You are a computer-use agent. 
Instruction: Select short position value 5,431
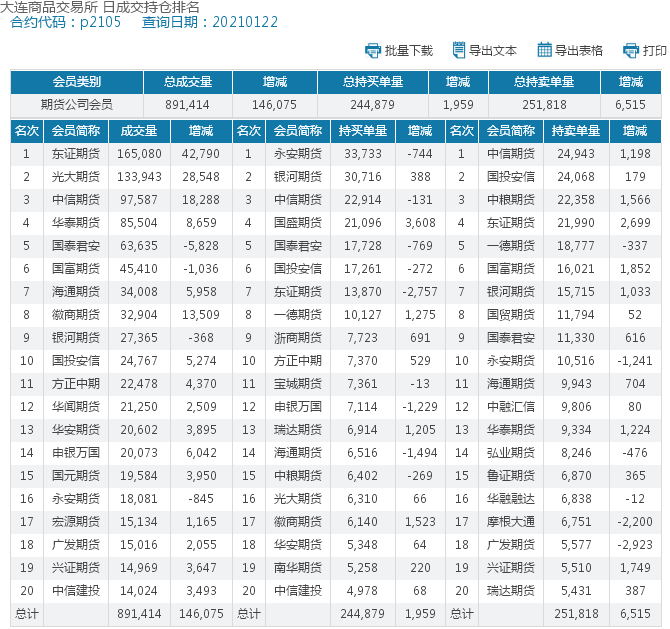click(576, 591)
